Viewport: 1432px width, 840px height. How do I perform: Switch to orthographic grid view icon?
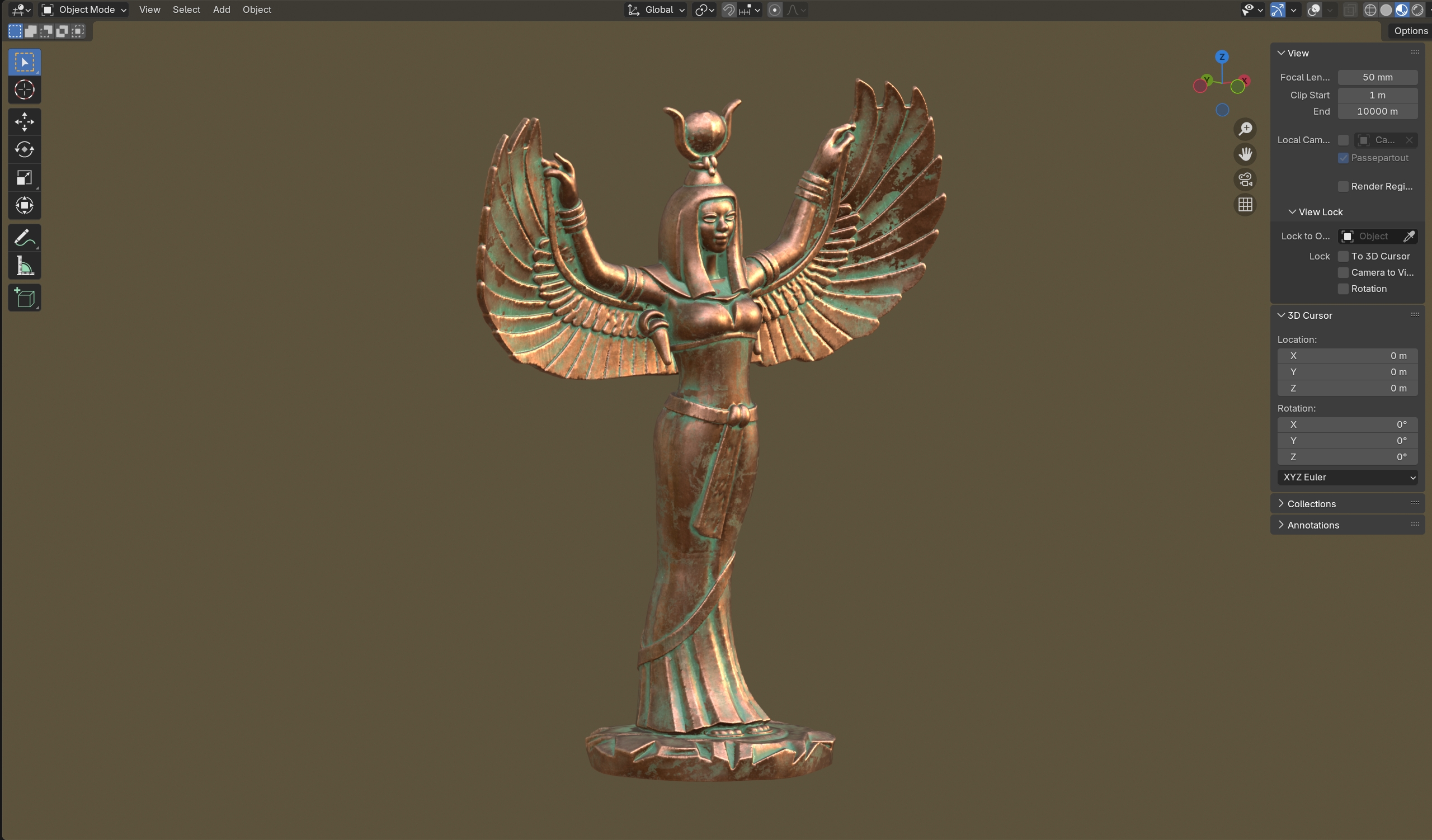[1245, 205]
